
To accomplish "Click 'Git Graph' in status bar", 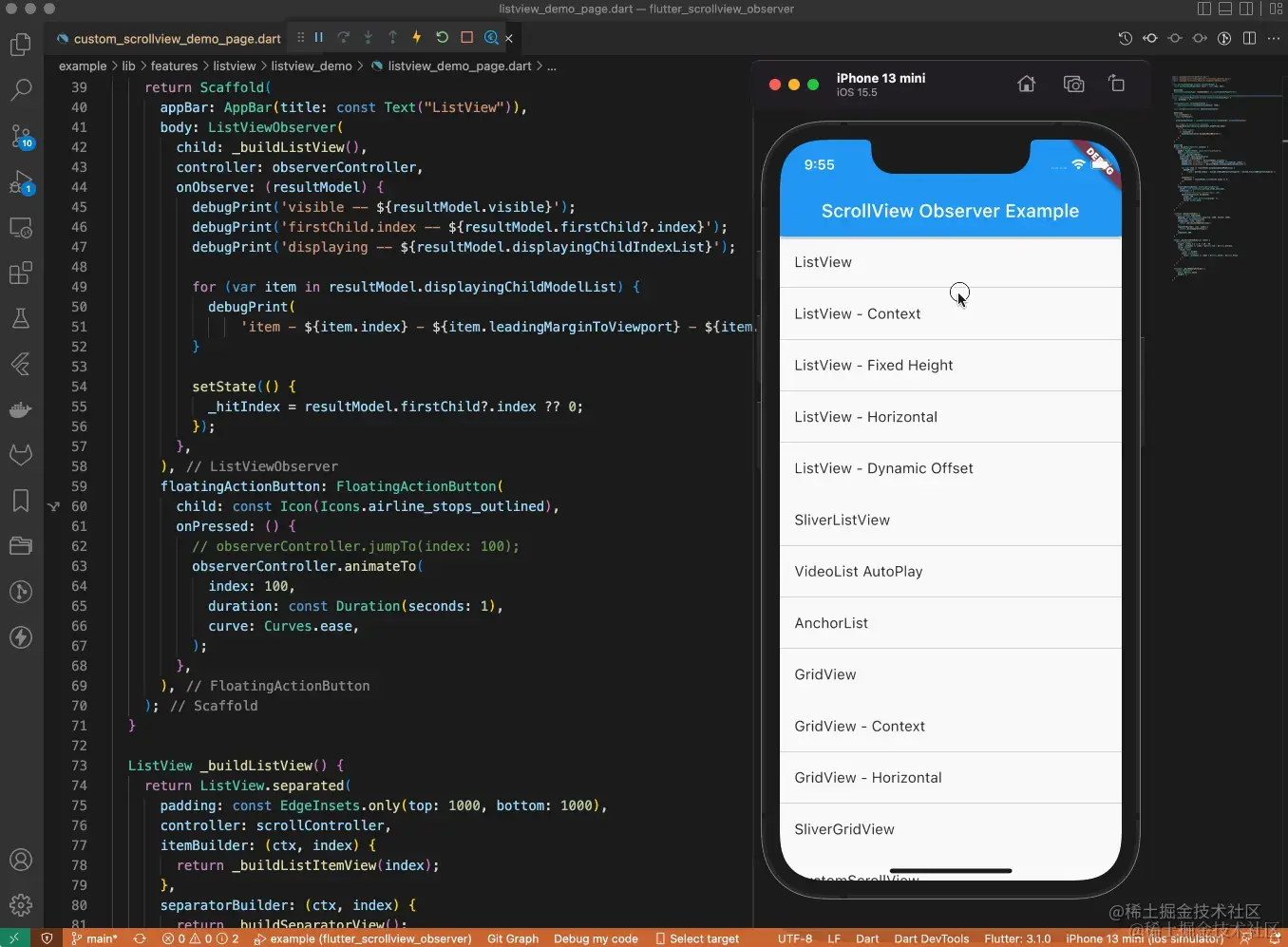I will [513, 938].
